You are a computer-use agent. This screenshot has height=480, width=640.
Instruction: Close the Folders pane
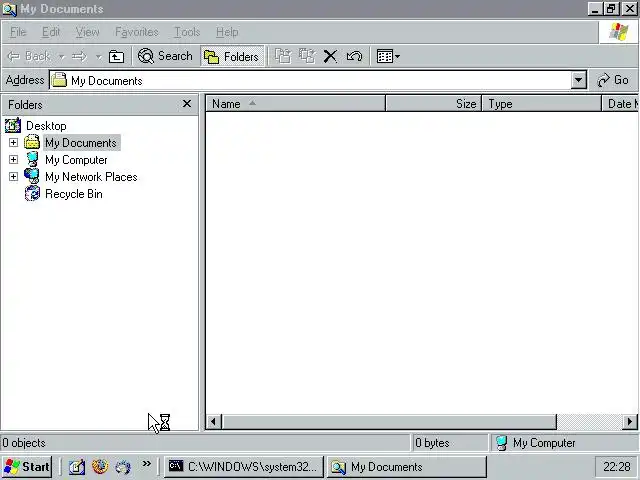click(187, 104)
